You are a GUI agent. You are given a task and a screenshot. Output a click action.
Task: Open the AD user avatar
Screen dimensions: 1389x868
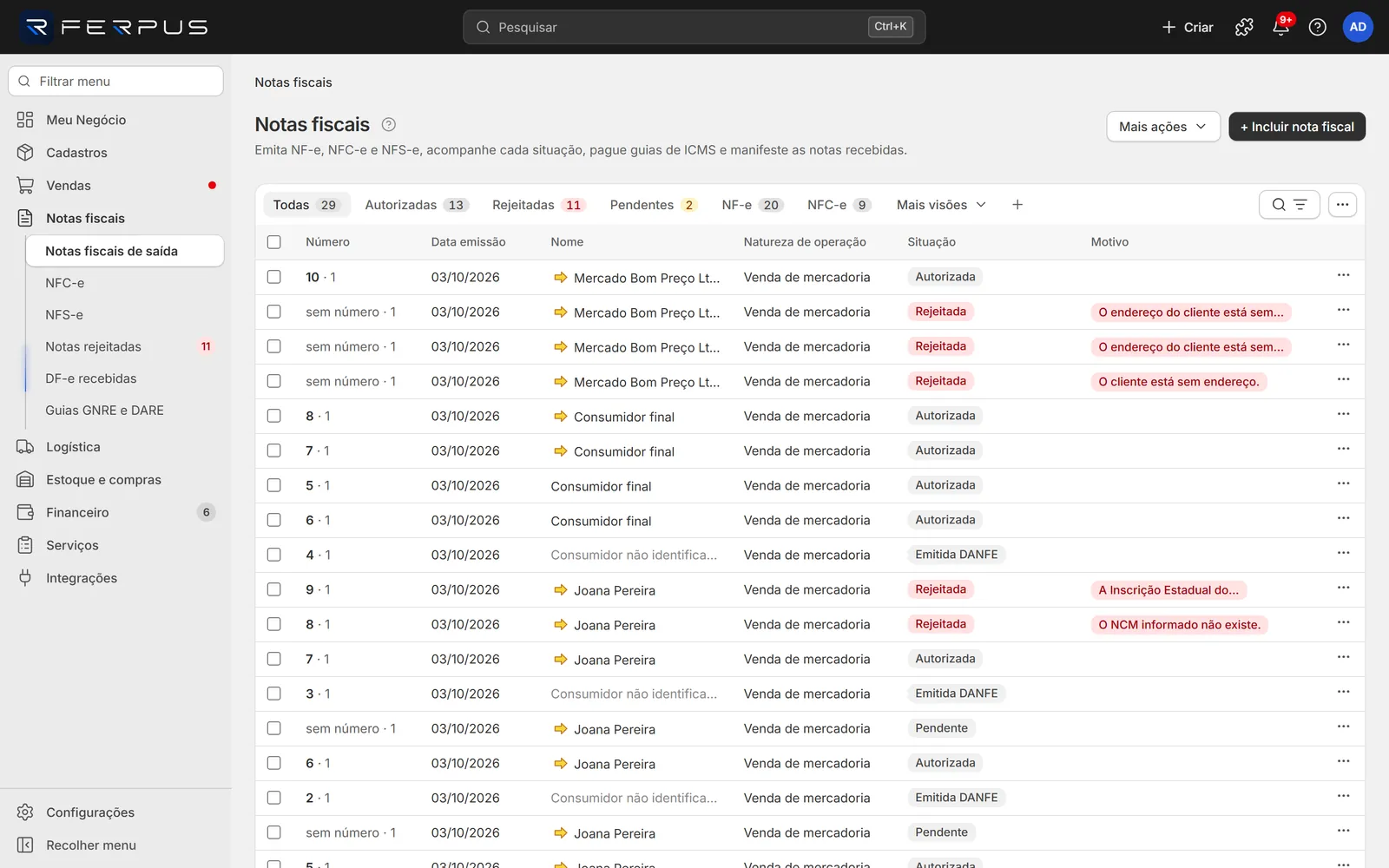(x=1358, y=27)
